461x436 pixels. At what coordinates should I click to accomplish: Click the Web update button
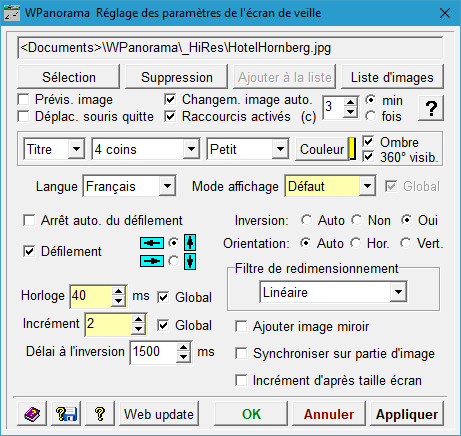[159, 414]
